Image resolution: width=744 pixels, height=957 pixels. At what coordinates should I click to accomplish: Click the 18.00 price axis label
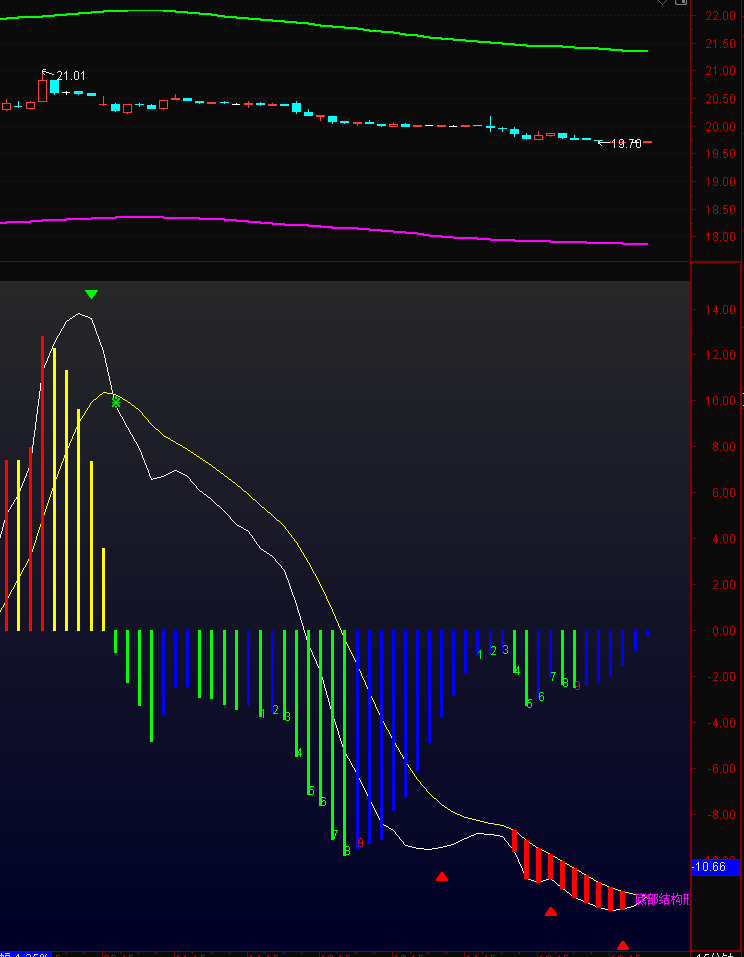coord(720,237)
